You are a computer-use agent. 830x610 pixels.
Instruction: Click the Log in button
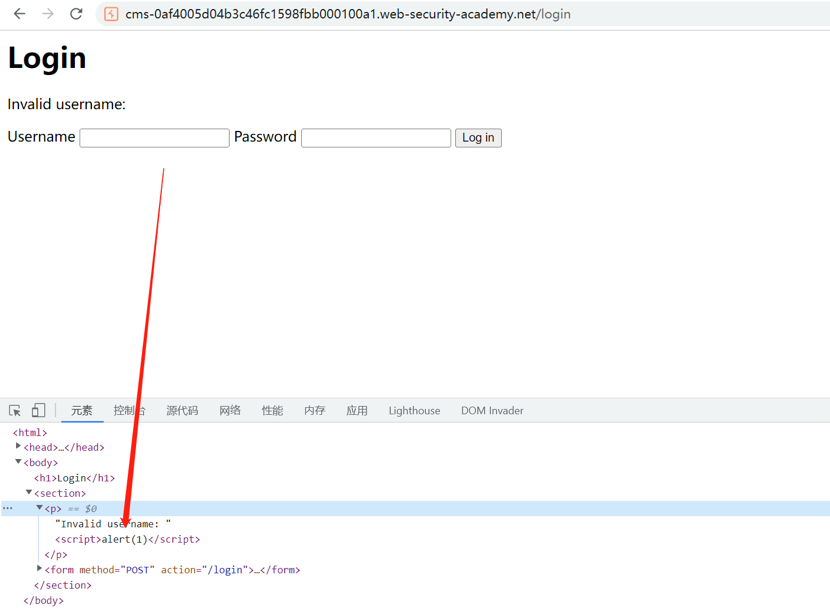478,138
